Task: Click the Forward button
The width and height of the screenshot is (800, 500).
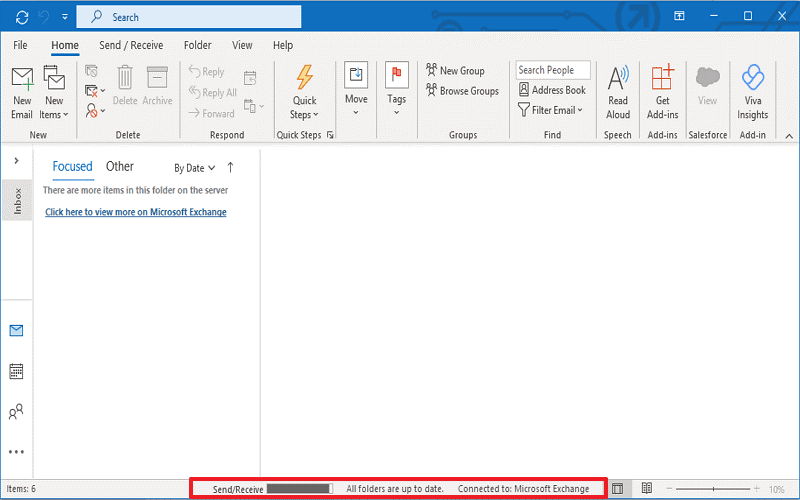Action: click(211, 113)
